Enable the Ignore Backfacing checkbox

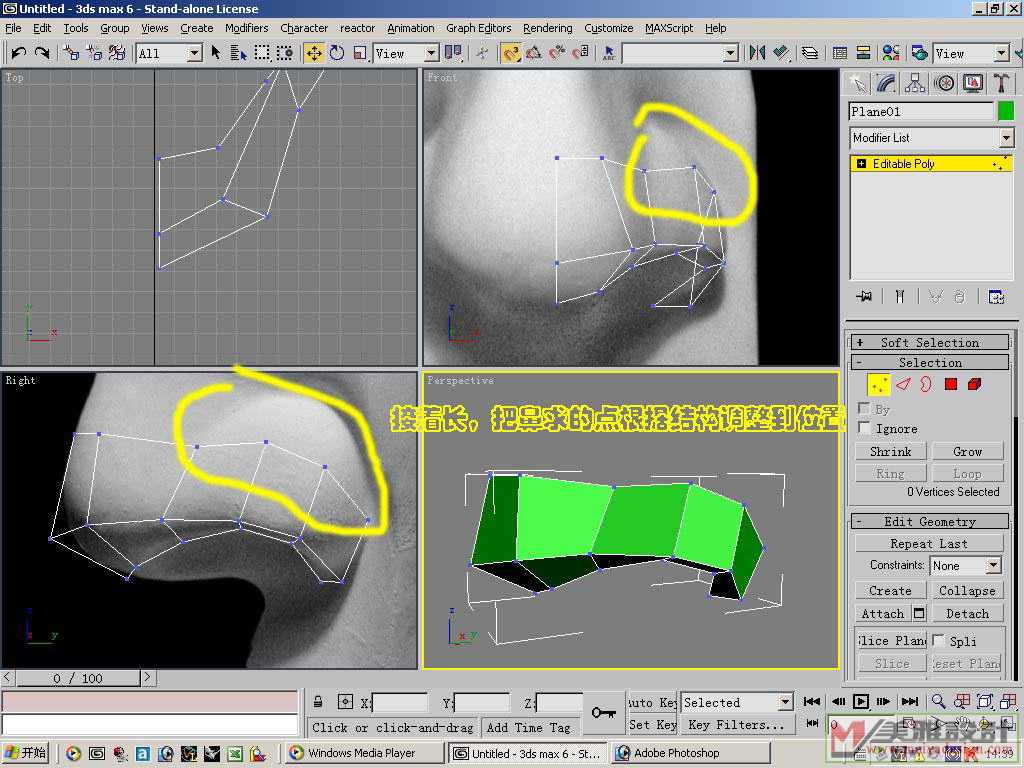coord(865,428)
